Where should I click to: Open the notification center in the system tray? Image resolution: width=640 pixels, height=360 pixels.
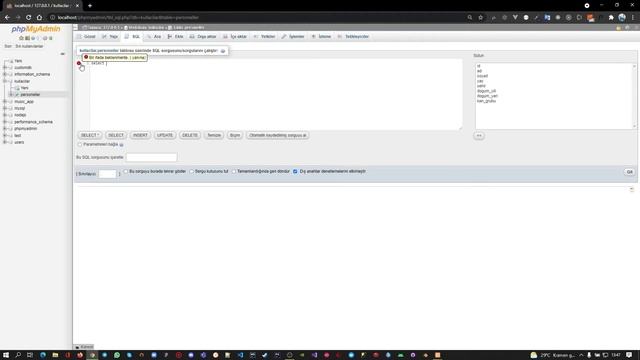[x=629, y=355]
